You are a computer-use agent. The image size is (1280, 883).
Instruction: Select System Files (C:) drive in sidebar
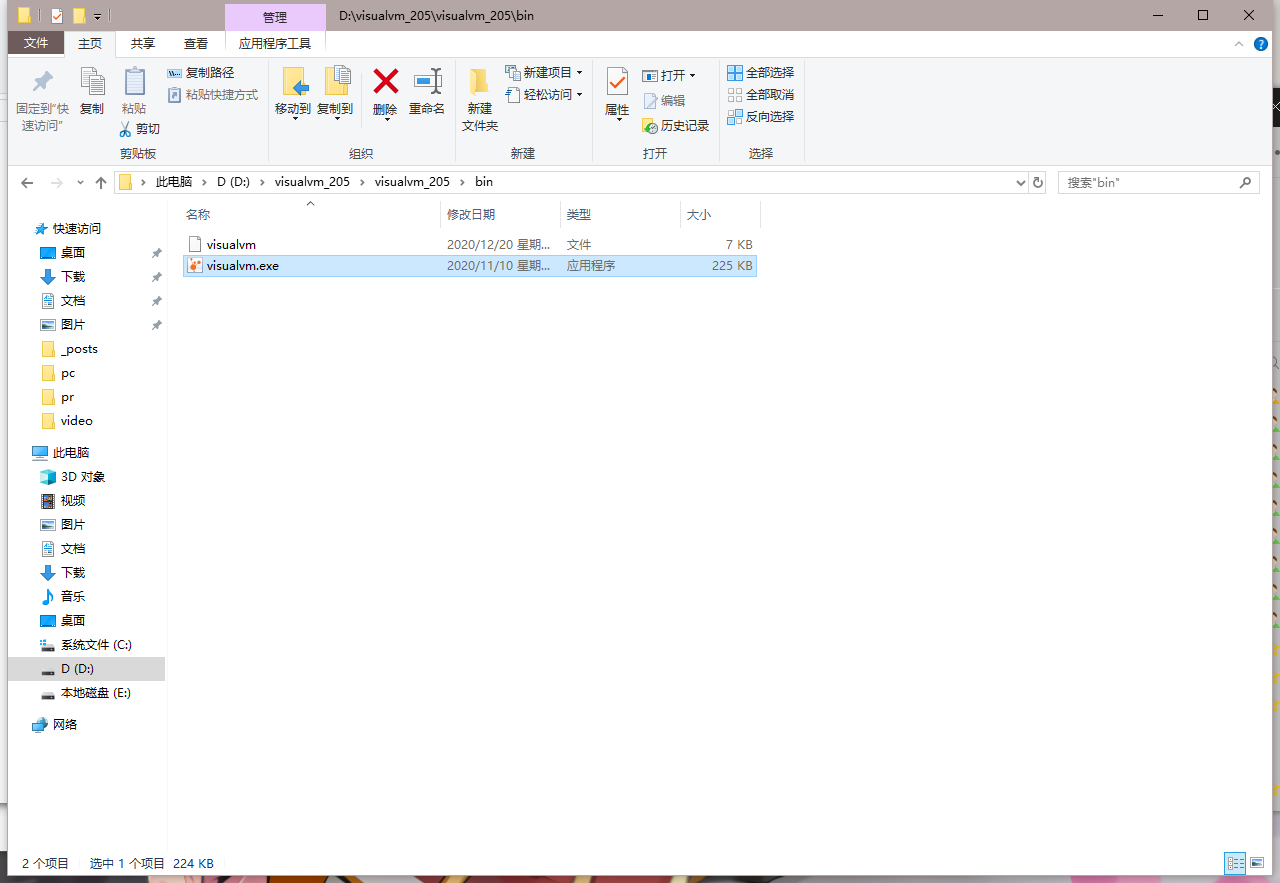click(x=96, y=645)
